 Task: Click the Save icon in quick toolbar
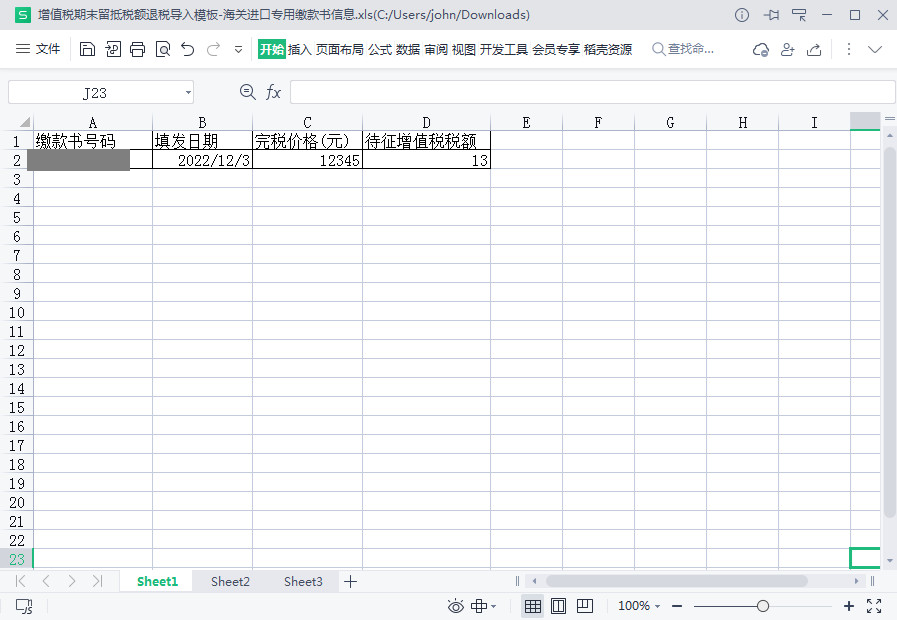point(87,49)
